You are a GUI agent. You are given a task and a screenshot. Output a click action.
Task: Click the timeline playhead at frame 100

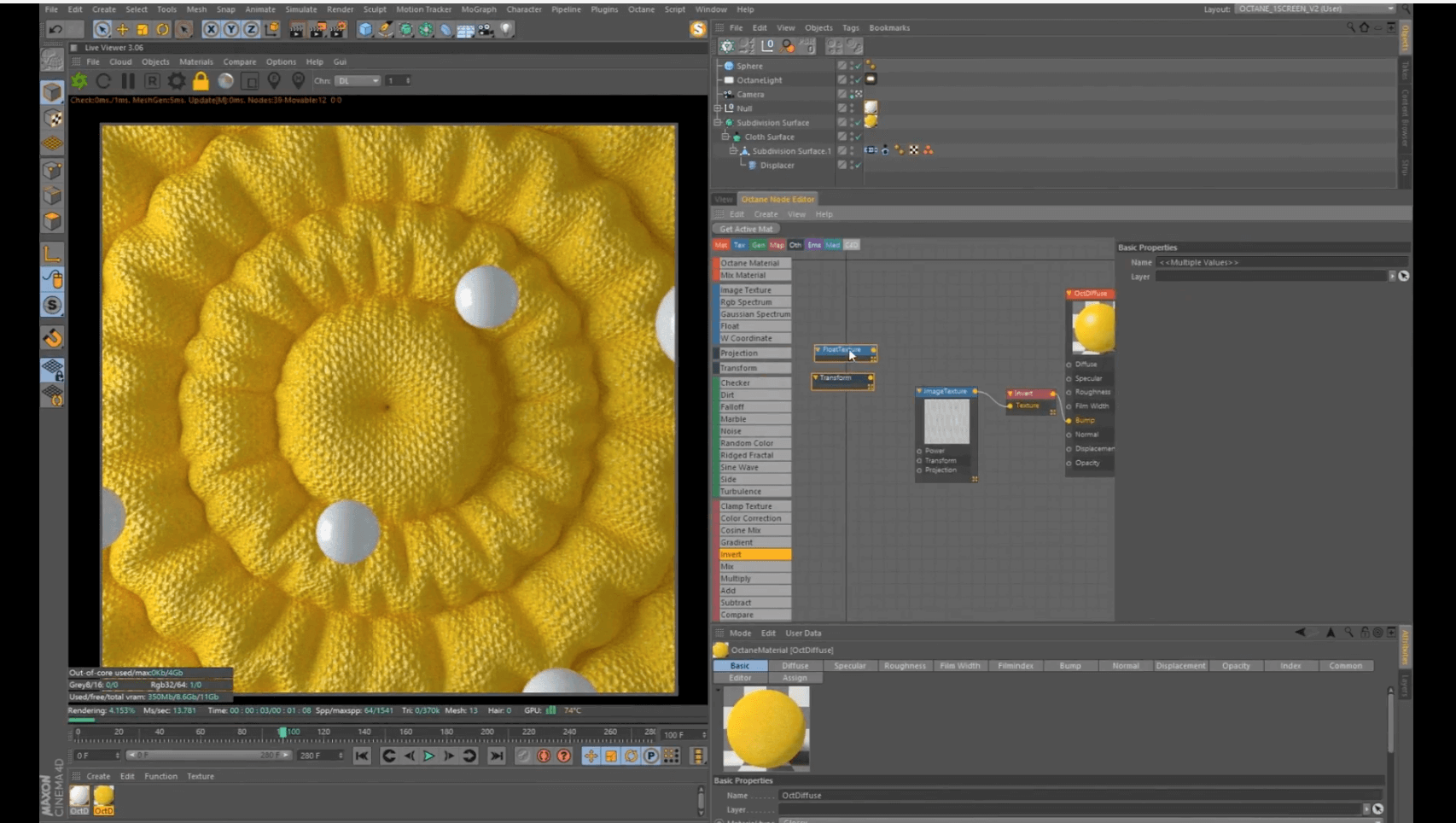282,733
